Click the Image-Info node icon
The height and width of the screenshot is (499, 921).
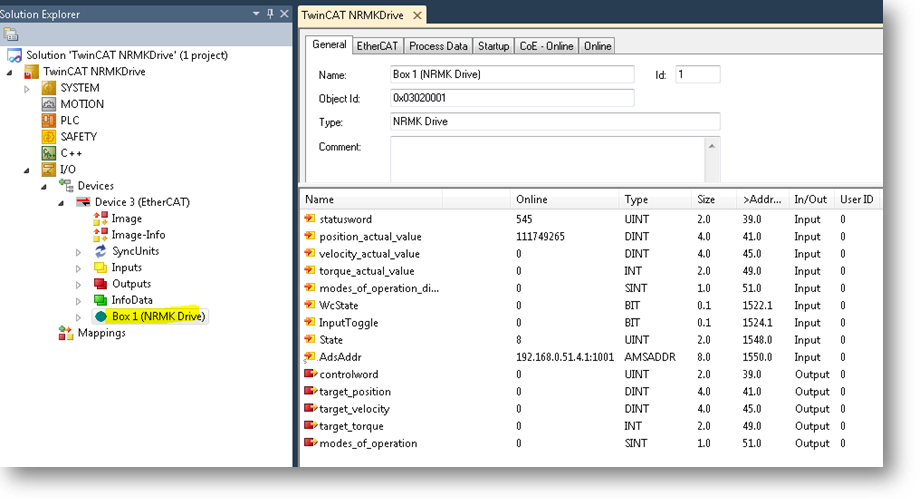click(x=100, y=235)
